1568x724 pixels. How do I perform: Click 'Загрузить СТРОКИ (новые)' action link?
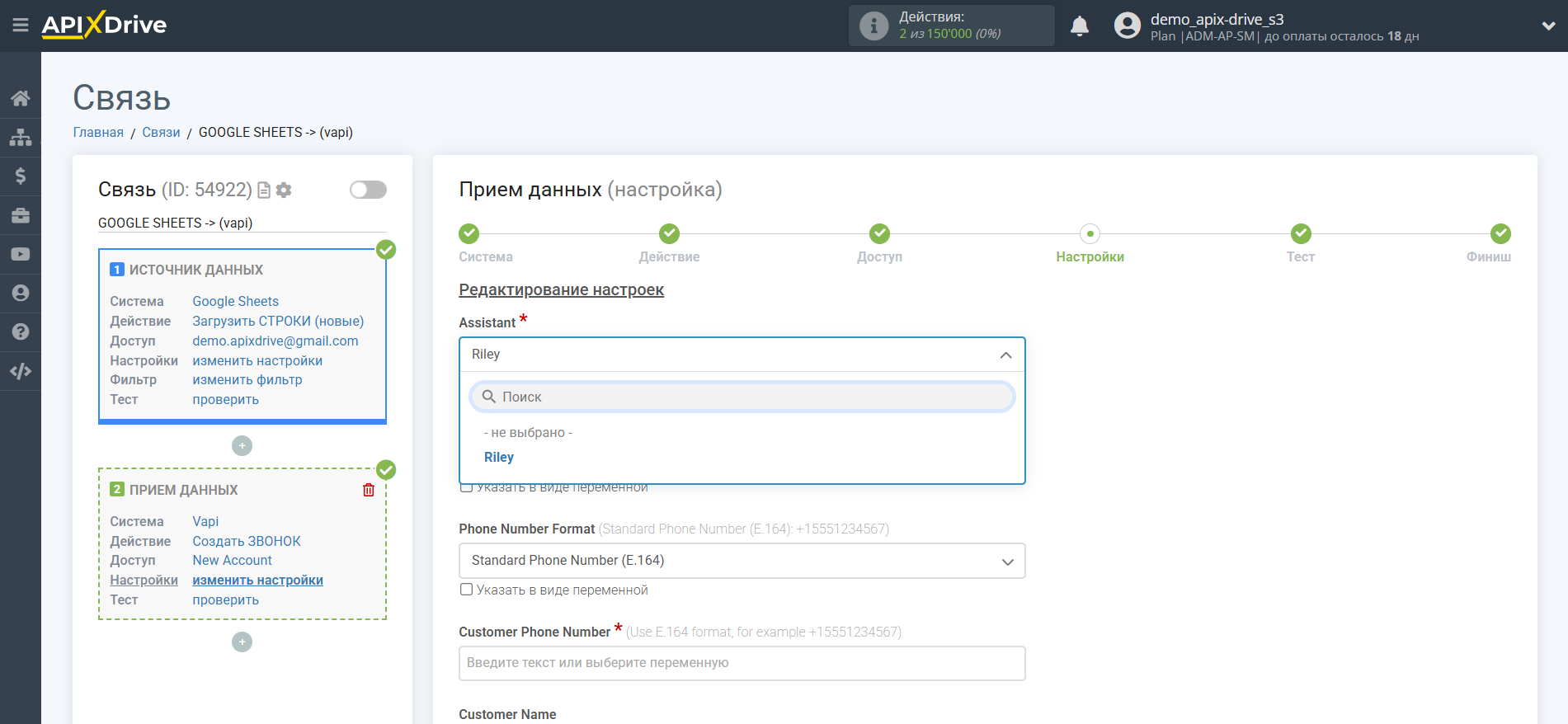tap(278, 322)
